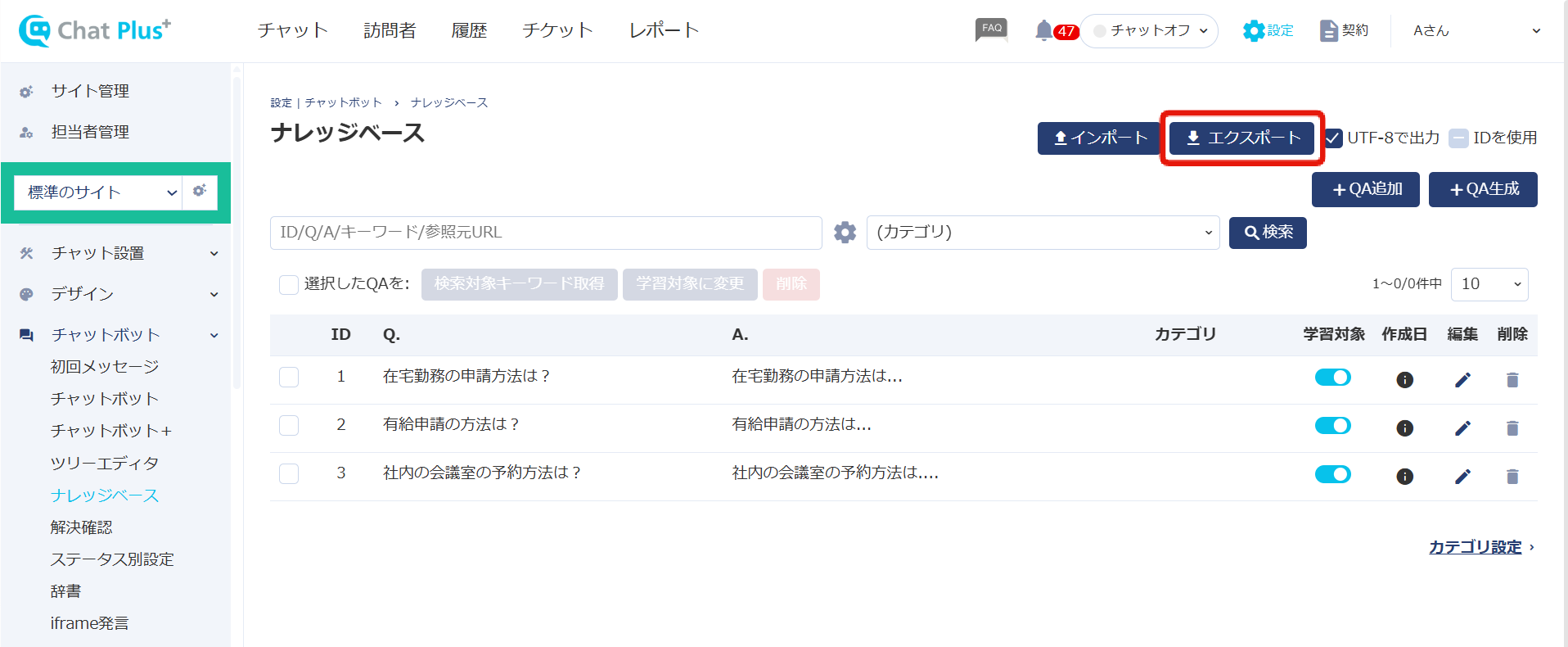The height and width of the screenshot is (647, 1568).
Task: Click the 担当者管理 people icon in sidebar
Action: coord(26,132)
